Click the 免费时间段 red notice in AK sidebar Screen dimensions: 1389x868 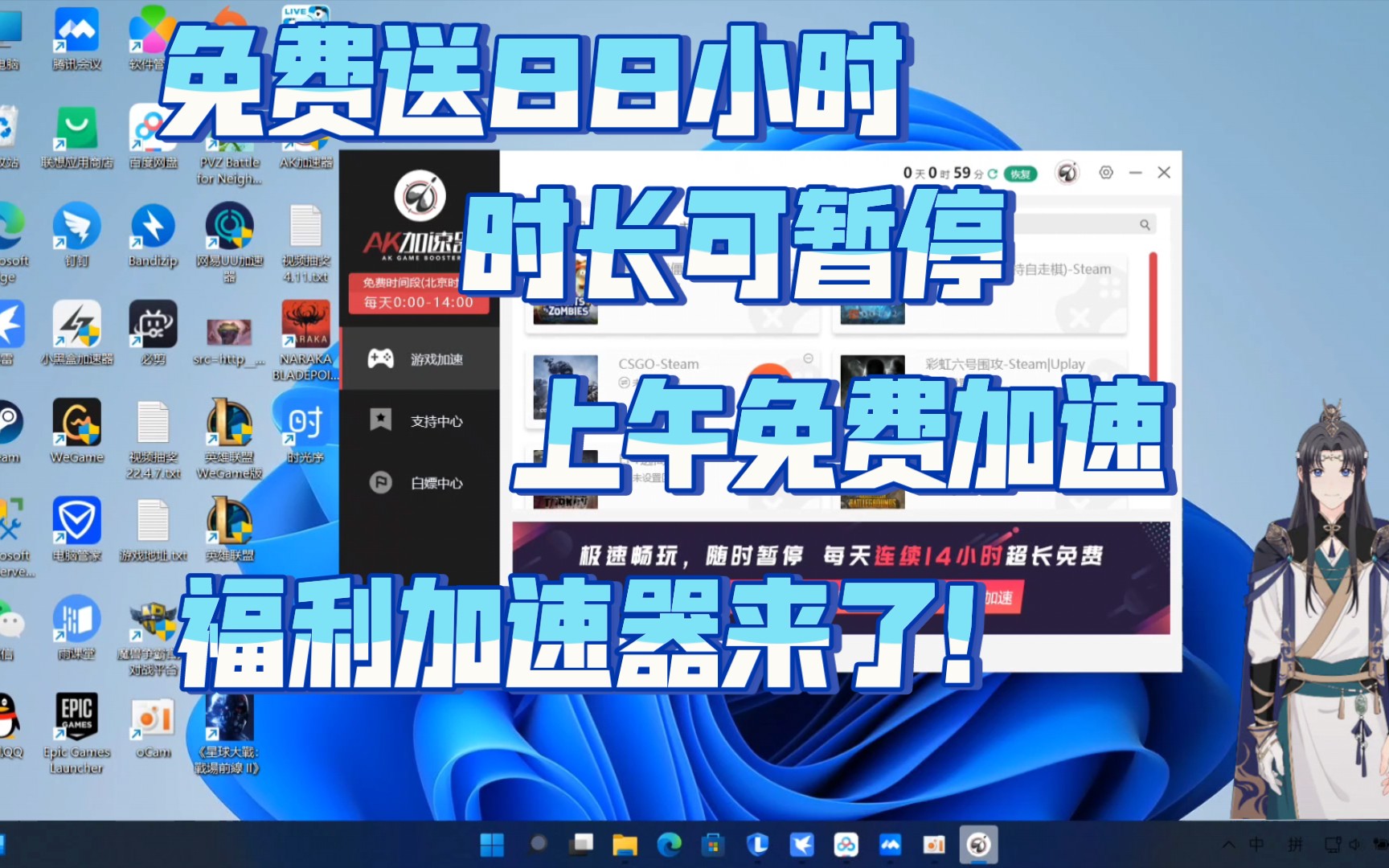418,293
